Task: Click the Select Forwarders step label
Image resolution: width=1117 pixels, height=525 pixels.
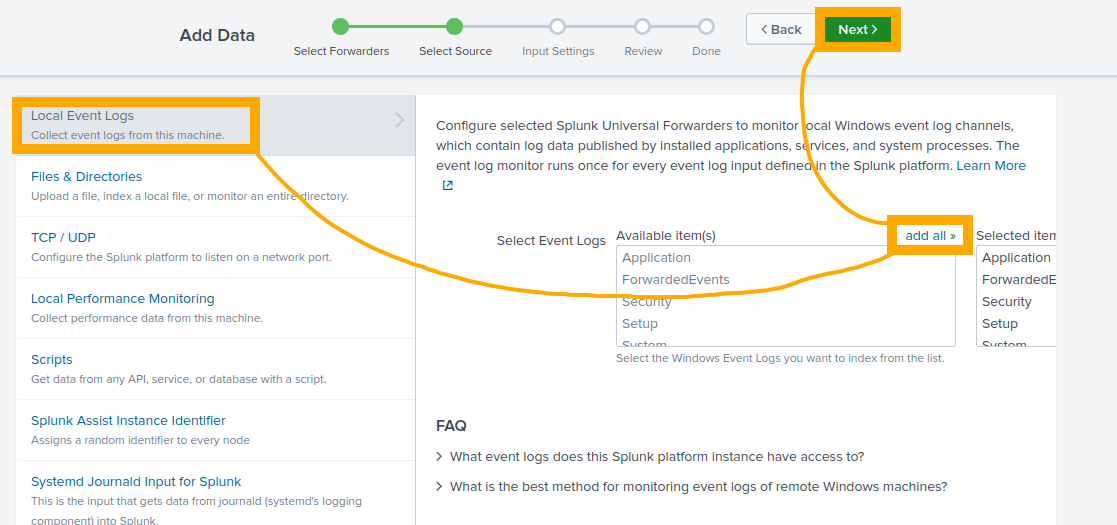Action: tap(341, 51)
